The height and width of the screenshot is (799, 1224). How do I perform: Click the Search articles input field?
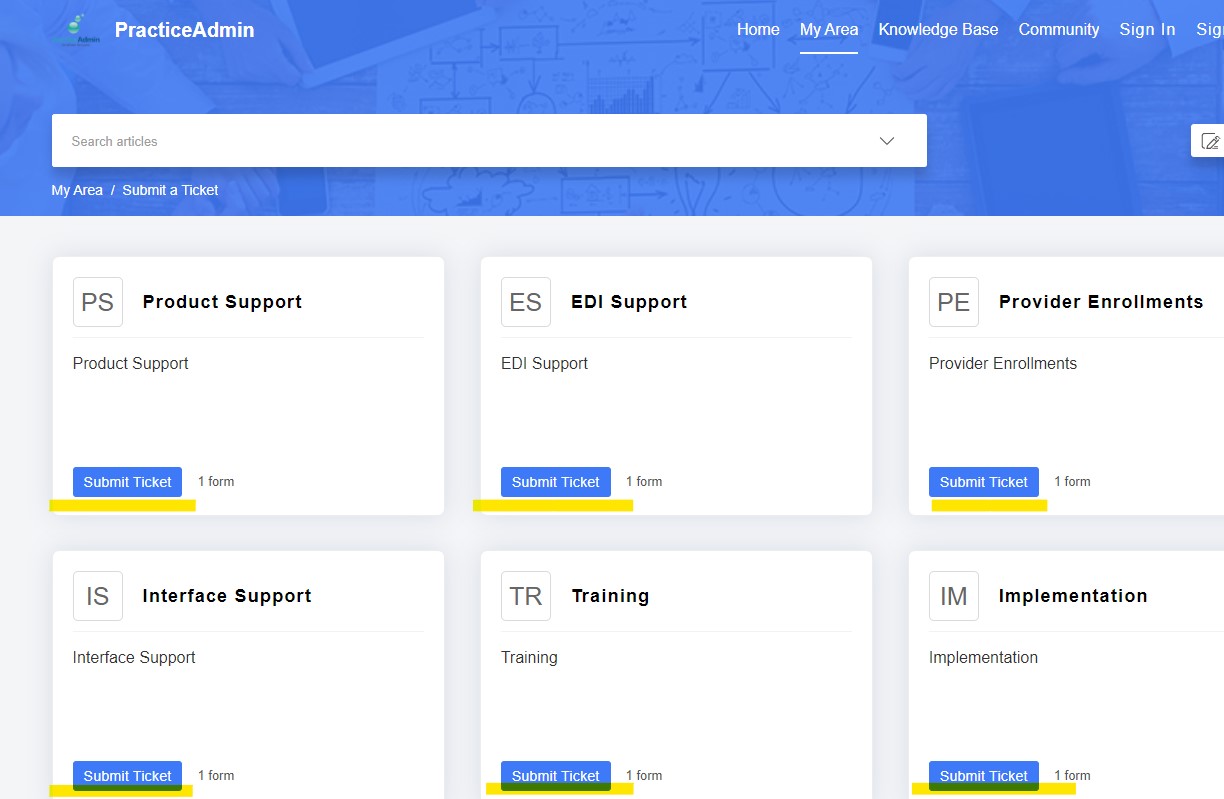pos(489,141)
